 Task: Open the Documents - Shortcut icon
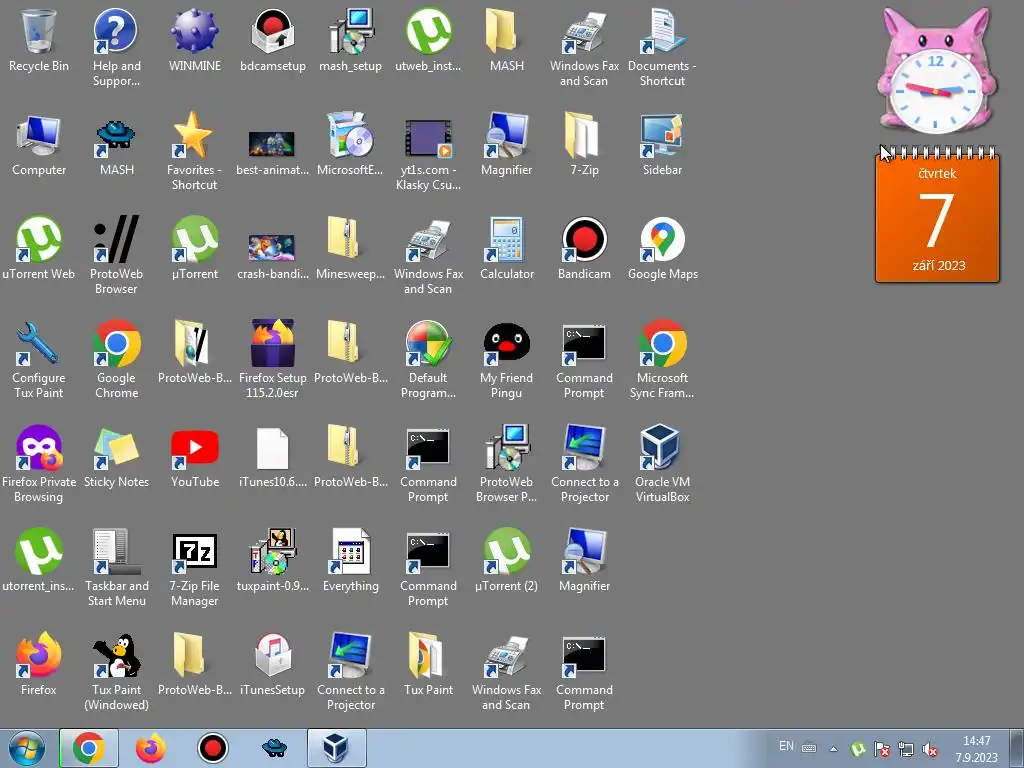click(x=662, y=47)
